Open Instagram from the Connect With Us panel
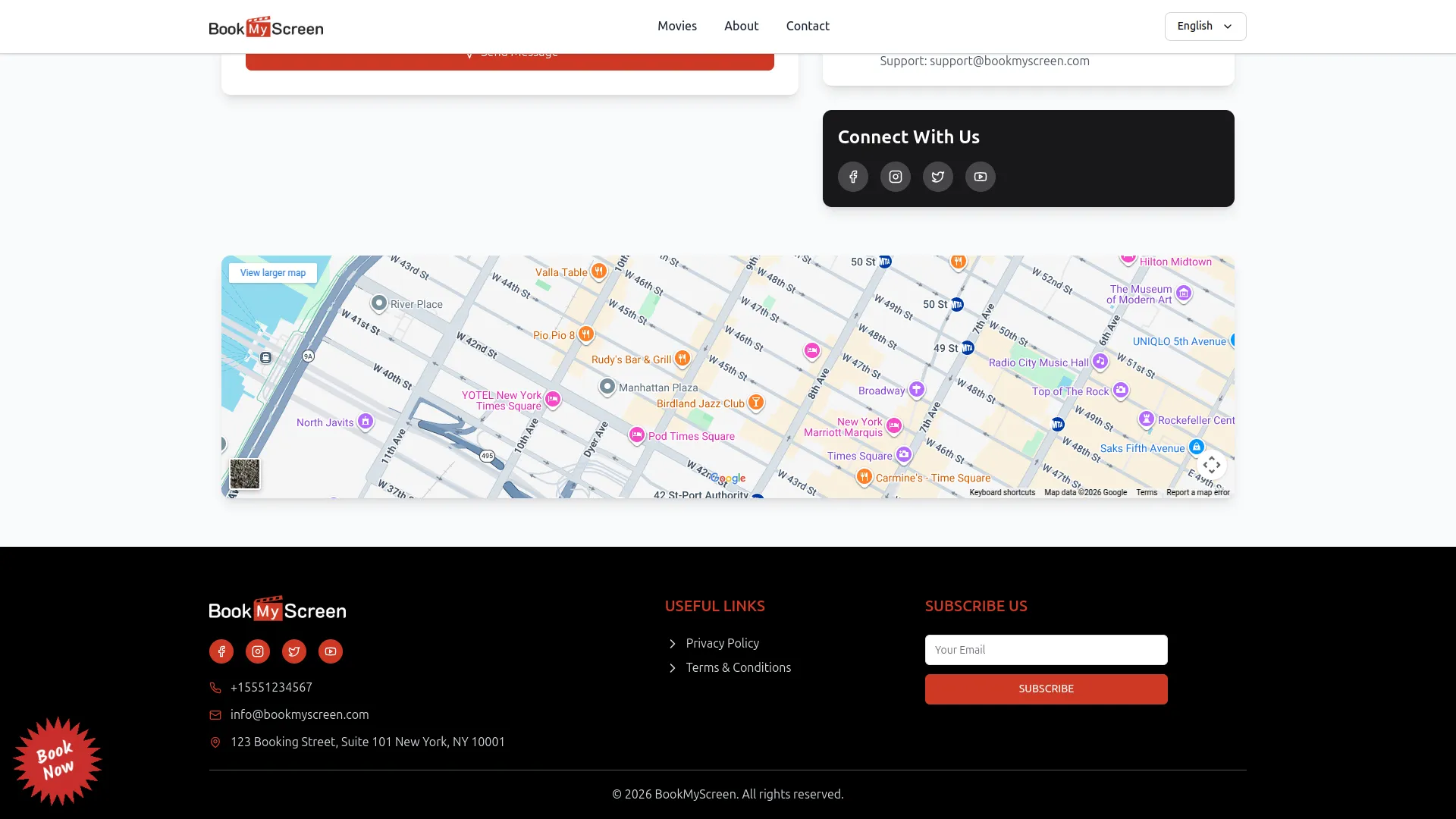 (895, 177)
